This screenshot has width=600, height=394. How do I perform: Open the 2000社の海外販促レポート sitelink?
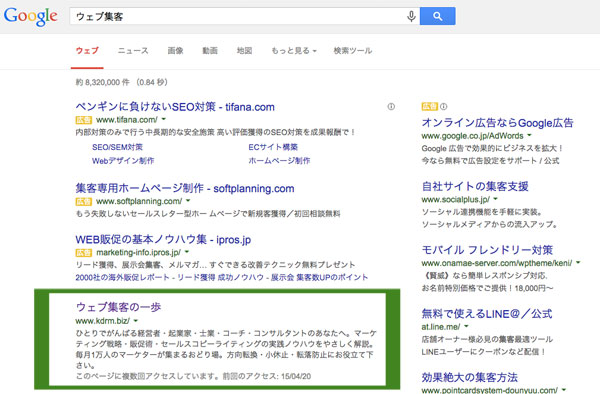(122, 277)
